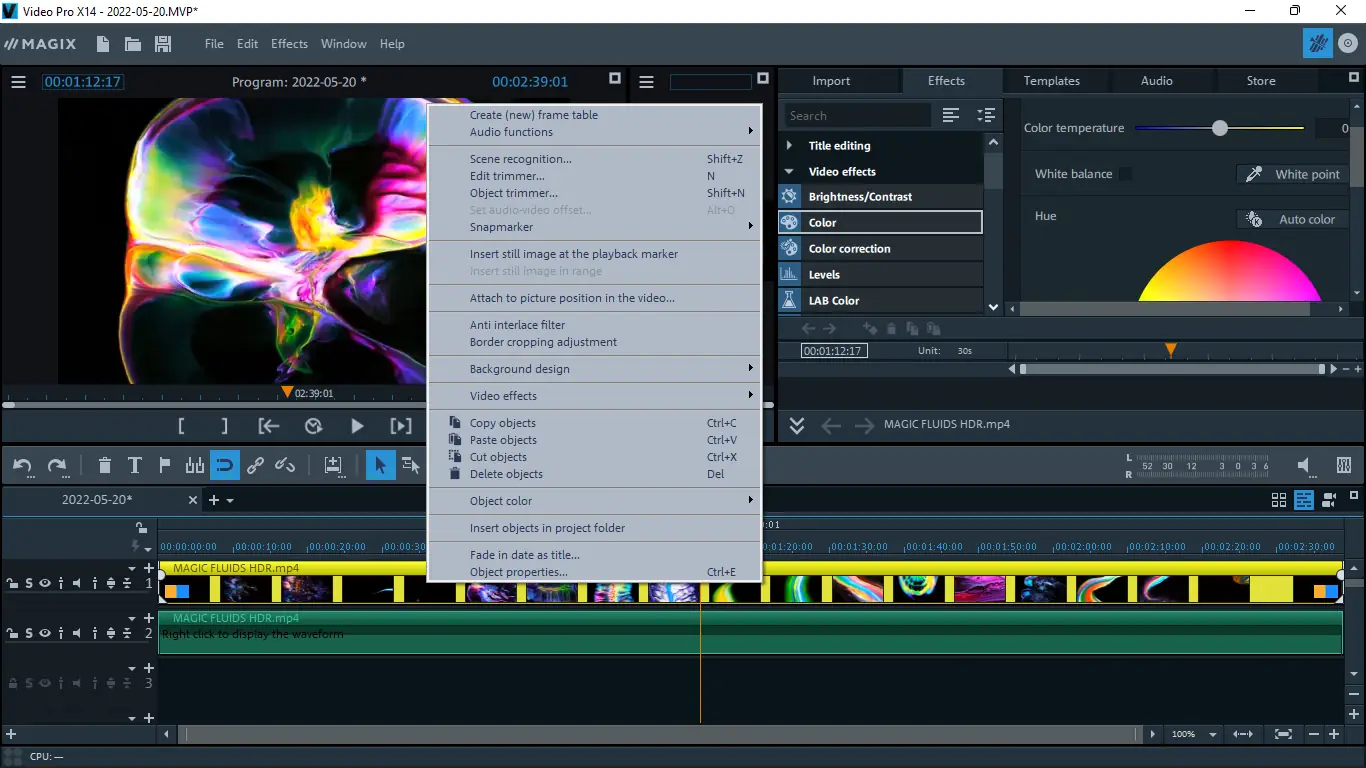
Task: Click the Auto color button
Action: click(1293, 219)
